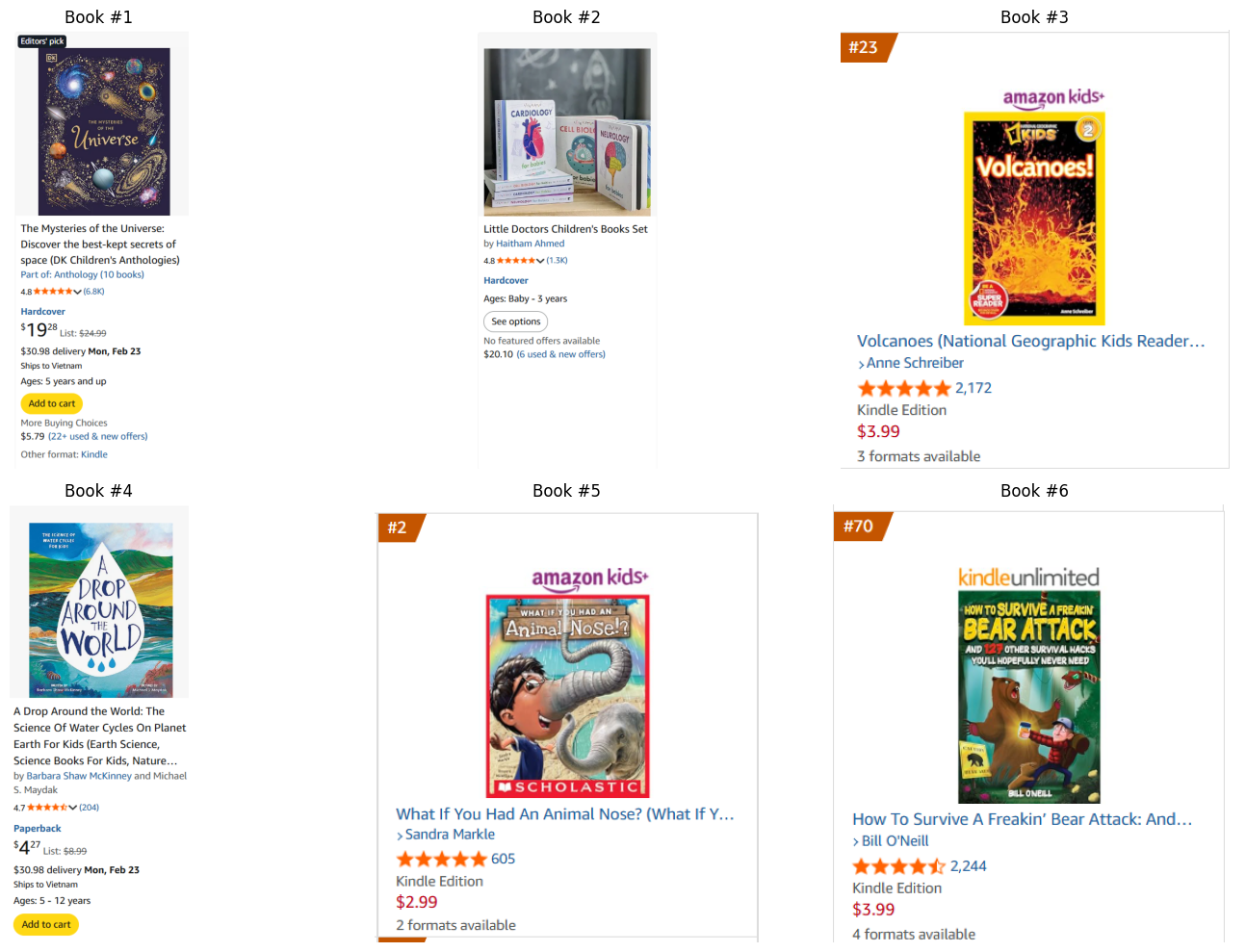
Task: Click the Editors' pick badge on Book #1
Action: [42, 41]
